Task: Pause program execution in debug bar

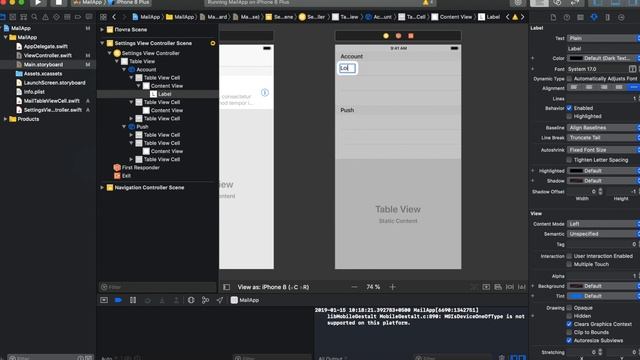Action: (x=133, y=300)
